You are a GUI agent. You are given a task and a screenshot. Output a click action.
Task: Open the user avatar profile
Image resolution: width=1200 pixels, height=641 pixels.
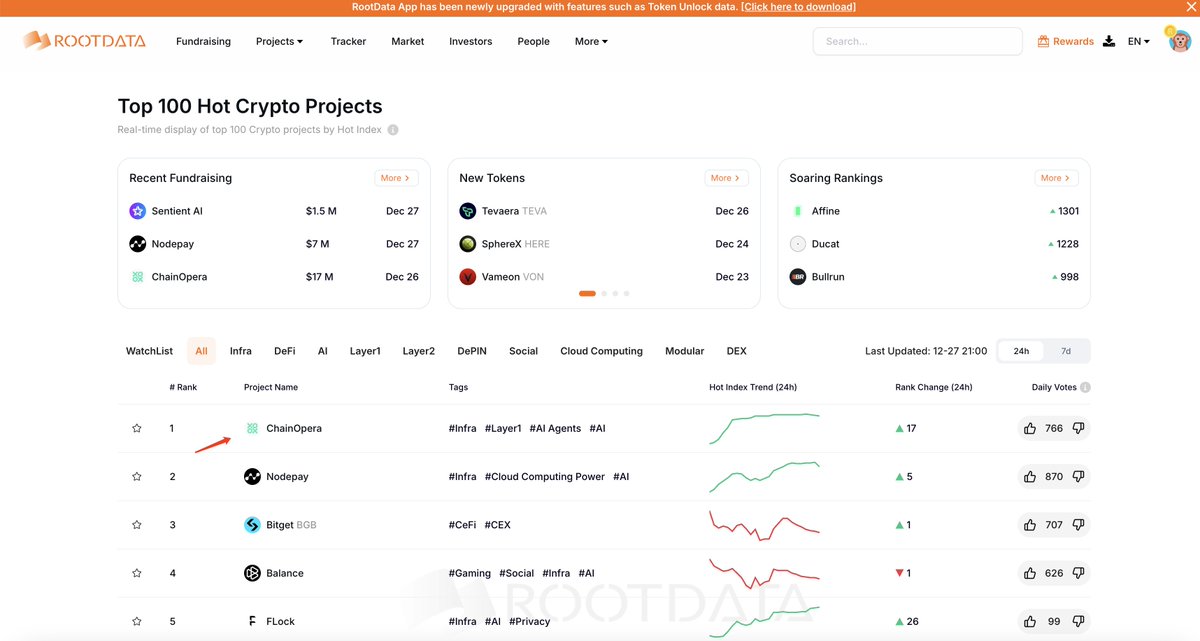1180,41
